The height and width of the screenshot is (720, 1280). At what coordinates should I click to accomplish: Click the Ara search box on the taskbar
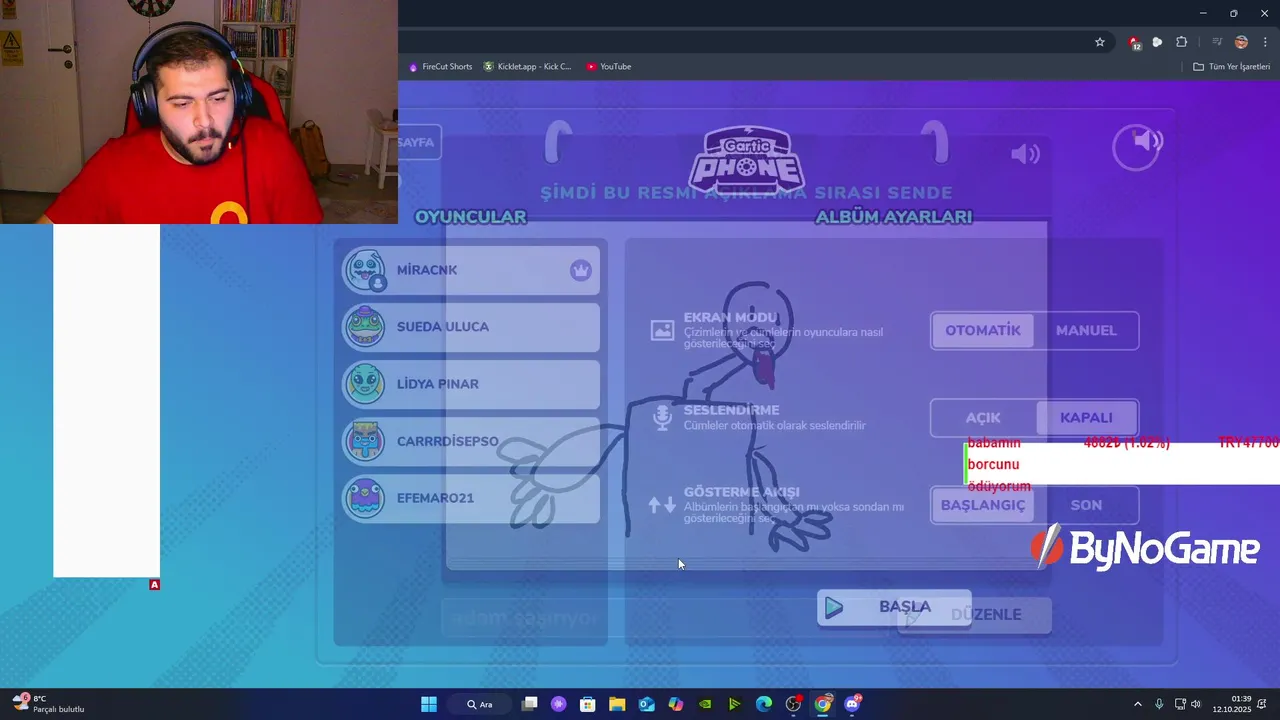tap(480, 704)
